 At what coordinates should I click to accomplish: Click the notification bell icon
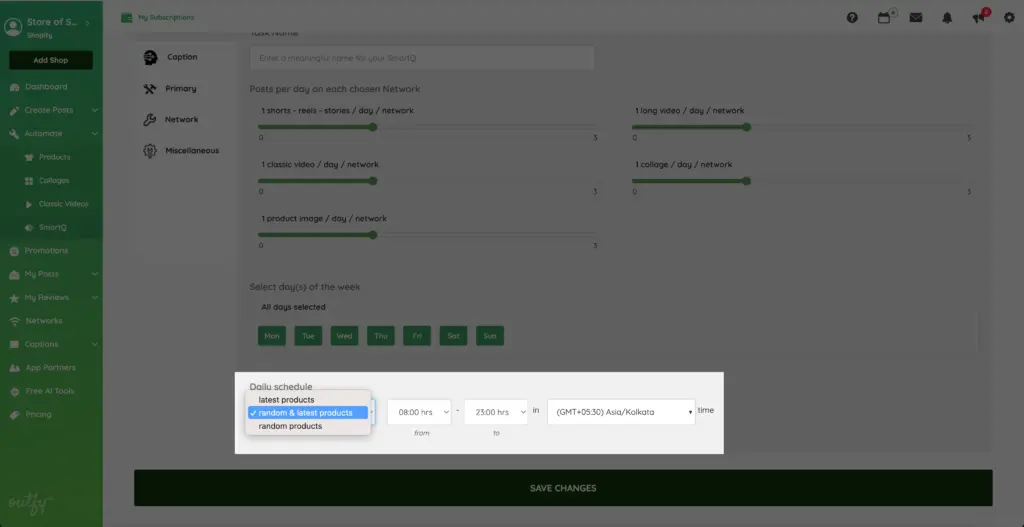(947, 17)
